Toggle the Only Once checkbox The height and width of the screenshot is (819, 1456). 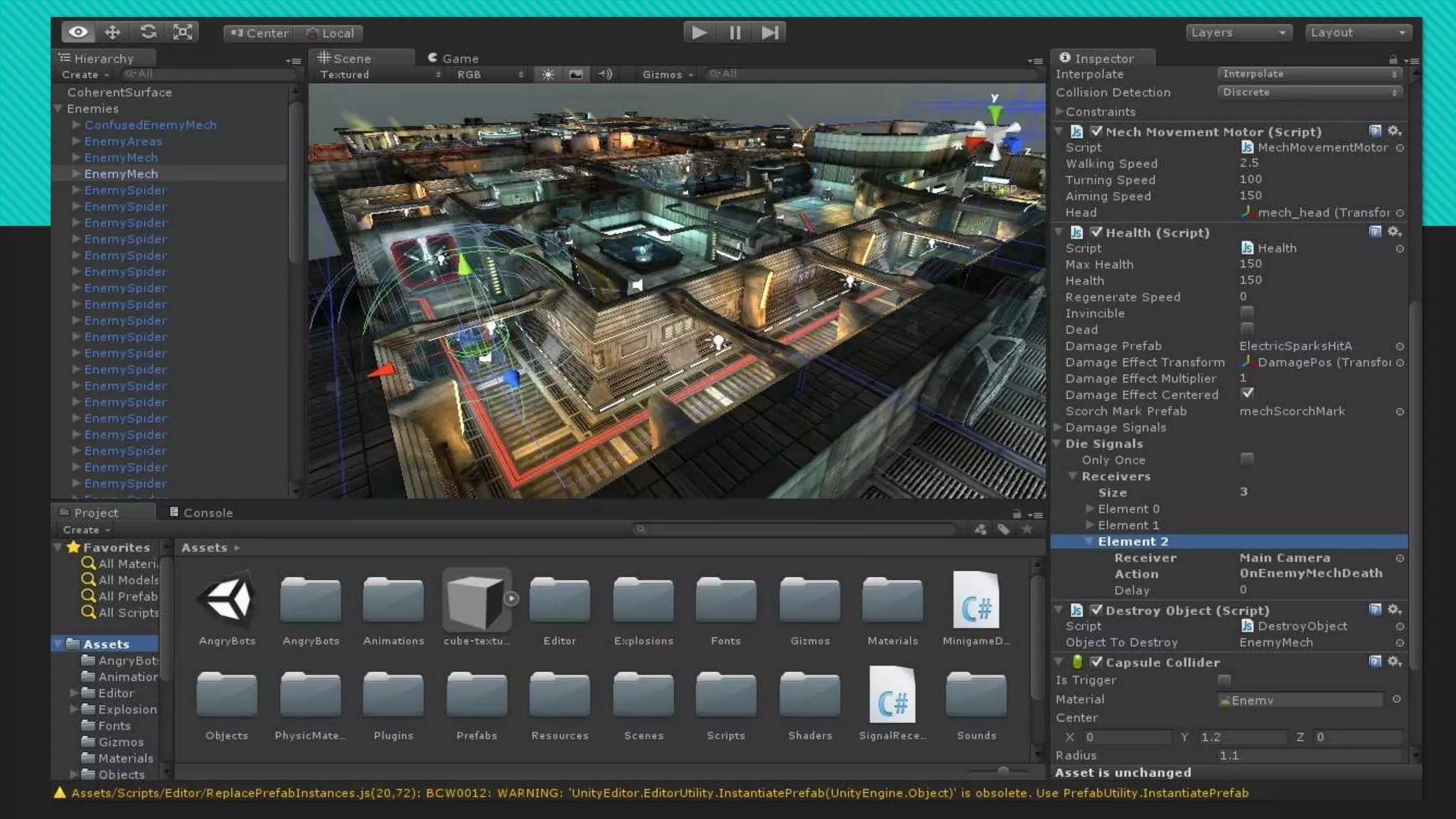coord(1246,459)
